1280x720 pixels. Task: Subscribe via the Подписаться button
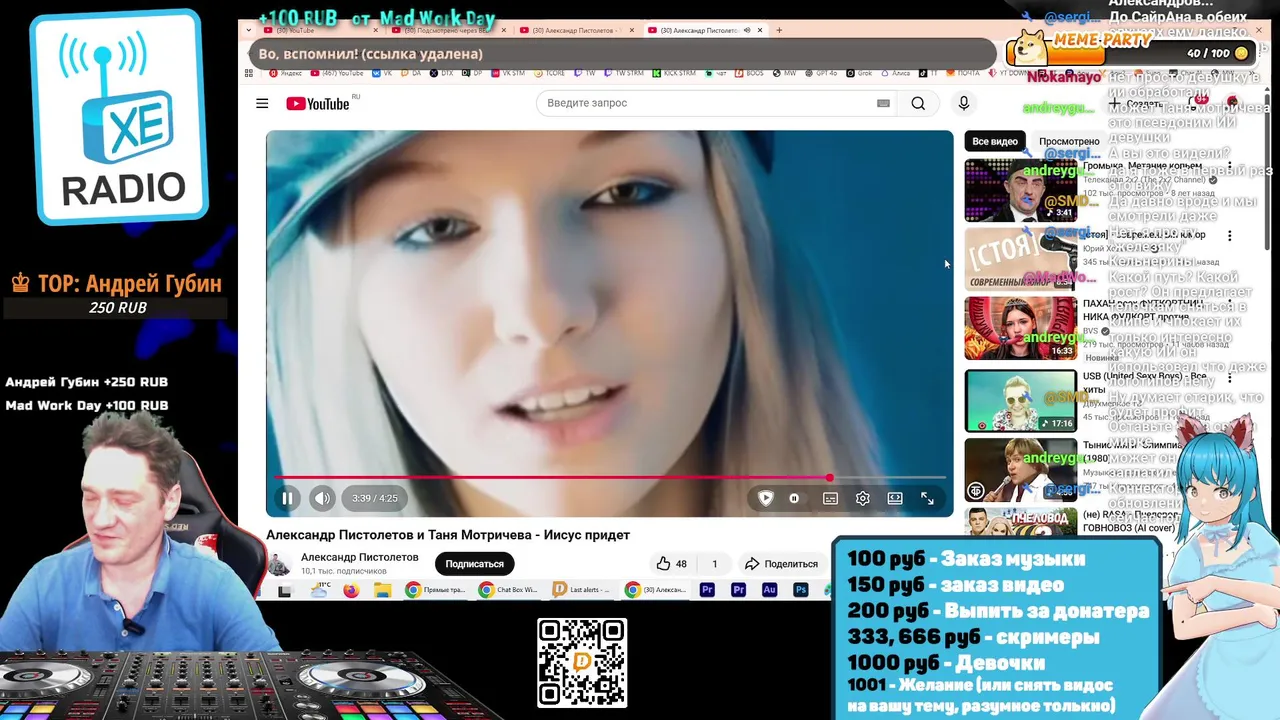[474, 564]
